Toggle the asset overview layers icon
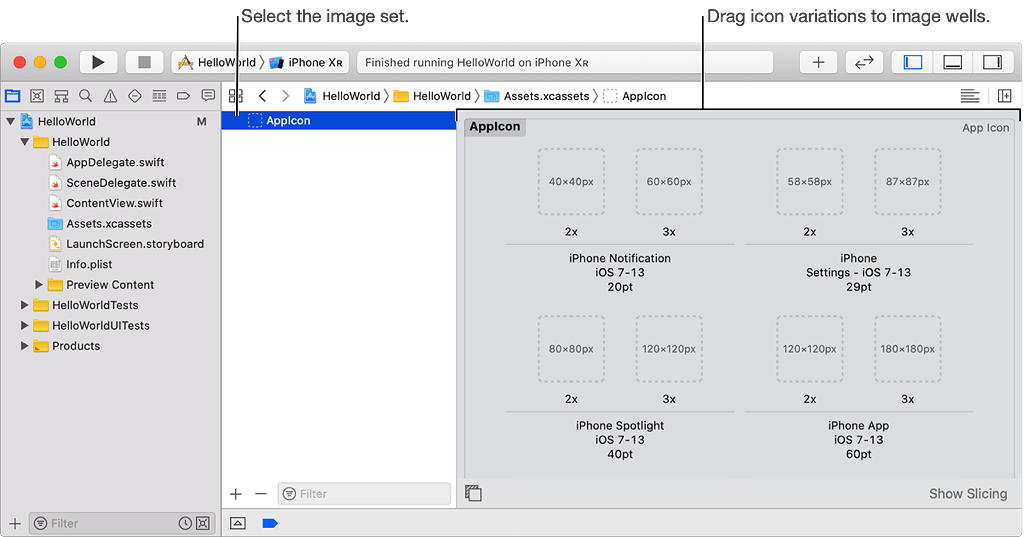This screenshot has width=1024, height=537. [473, 493]
